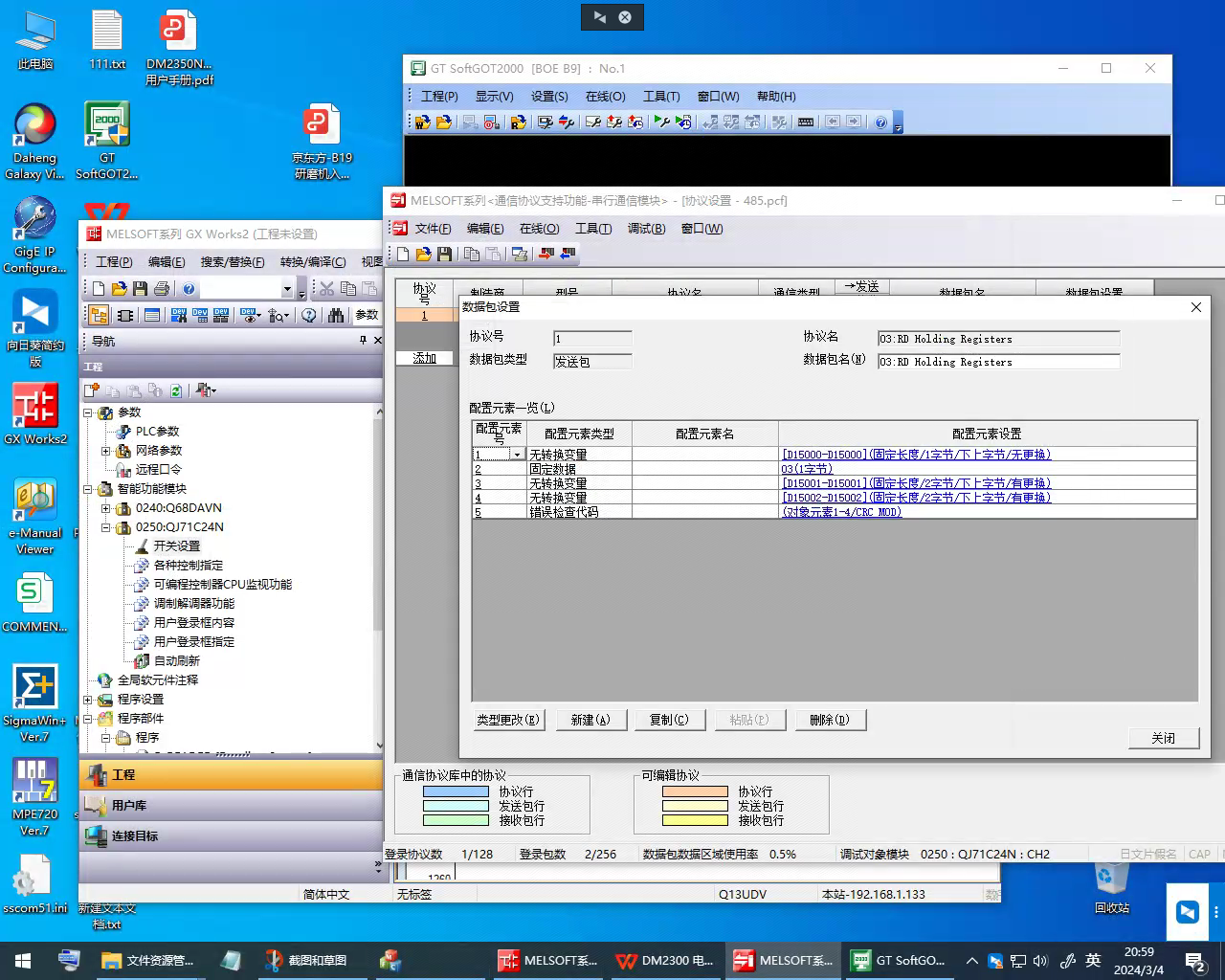Collapse the 0250:QJ71C24N module node
1225x980 pixels.
pos(106,527)
